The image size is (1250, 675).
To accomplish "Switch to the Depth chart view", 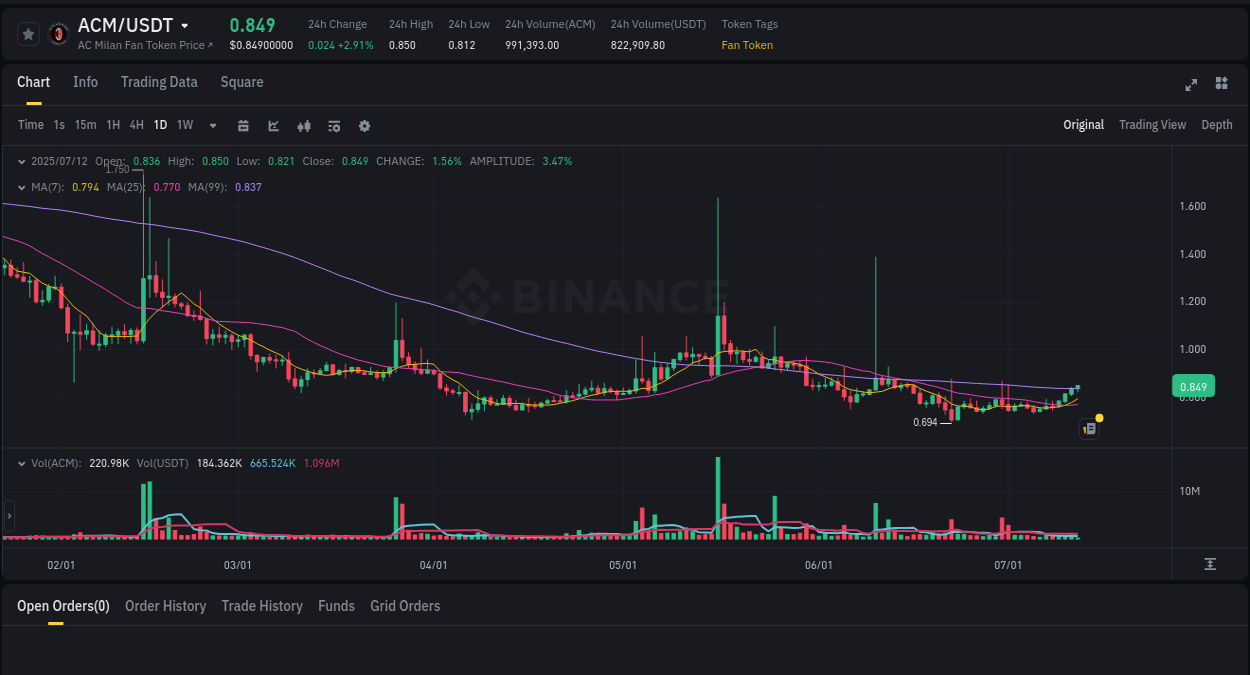I will click(1217, 125).
